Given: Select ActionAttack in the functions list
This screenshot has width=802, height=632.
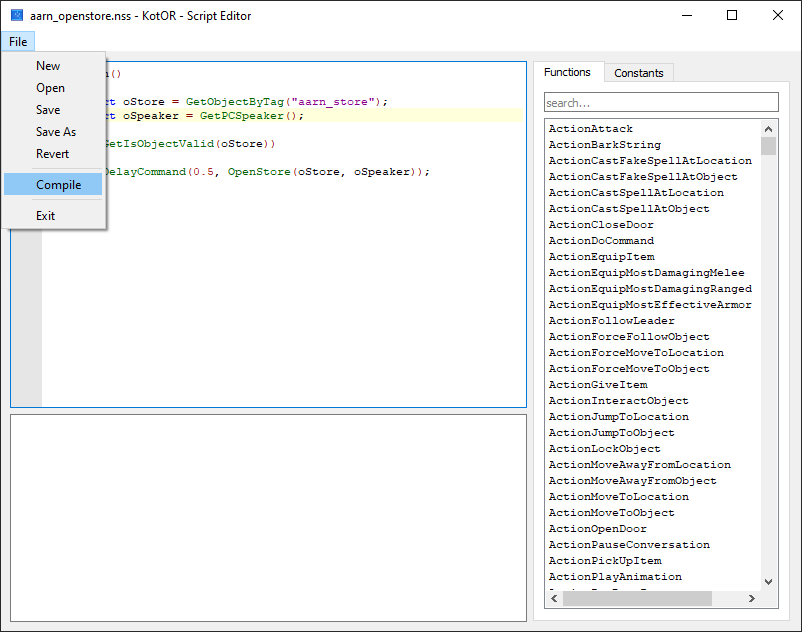Looking at the screenshot, I should 590,128.
